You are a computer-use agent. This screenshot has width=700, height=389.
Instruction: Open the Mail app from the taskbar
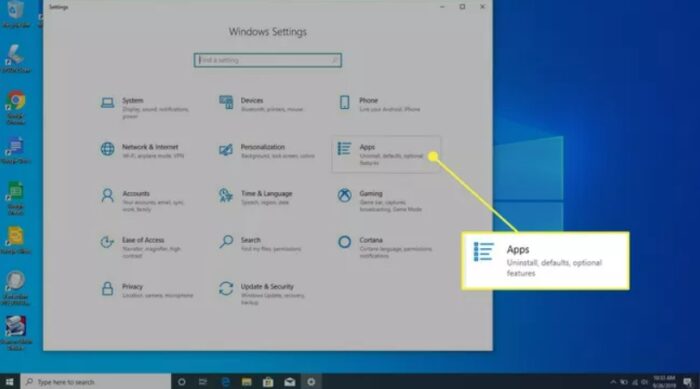[290, 382]
